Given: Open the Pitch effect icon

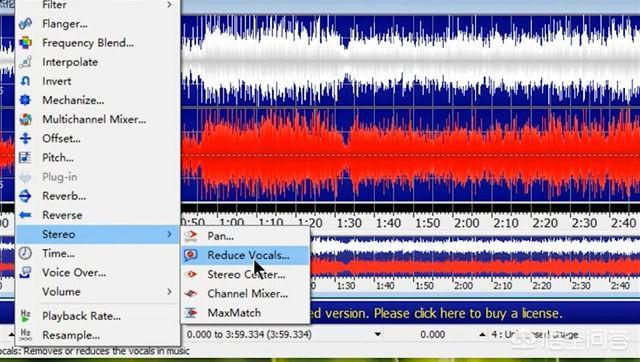Looking at the screenshot, I should 25,158.
